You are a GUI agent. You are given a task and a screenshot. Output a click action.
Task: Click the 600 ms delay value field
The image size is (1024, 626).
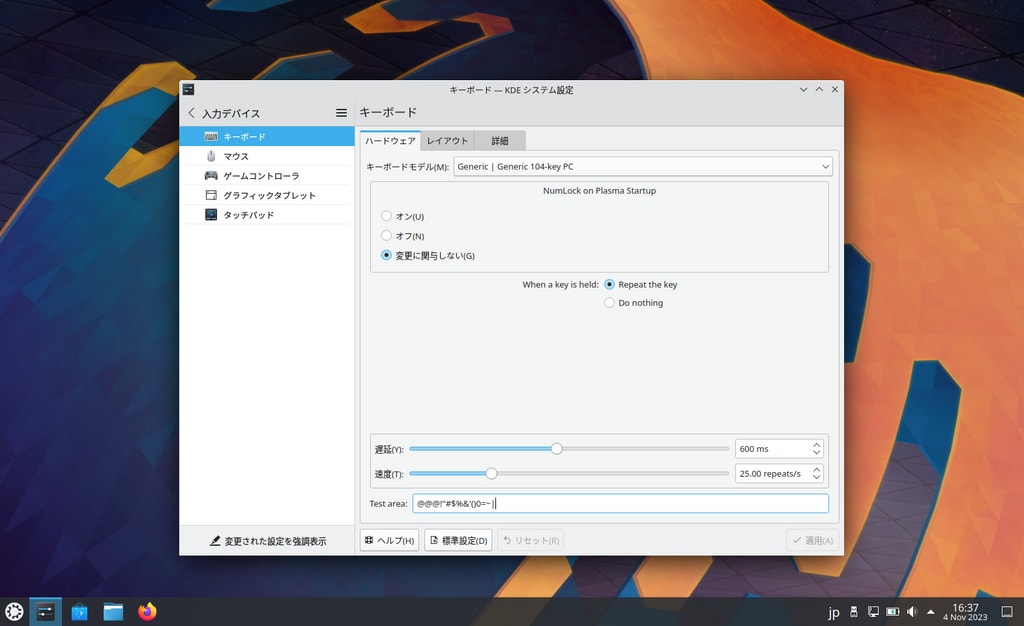click(x=773, y=449)
